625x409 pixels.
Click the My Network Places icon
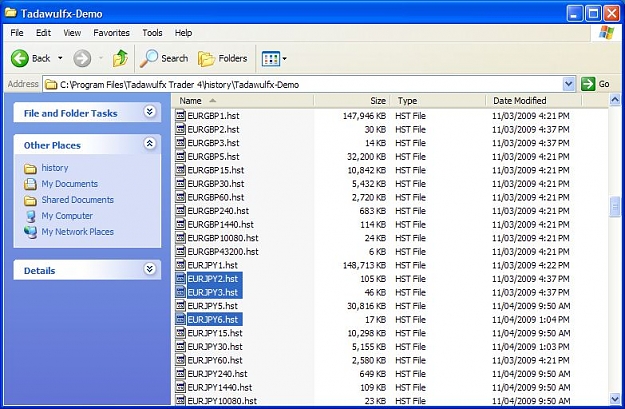tap(30, 232)
